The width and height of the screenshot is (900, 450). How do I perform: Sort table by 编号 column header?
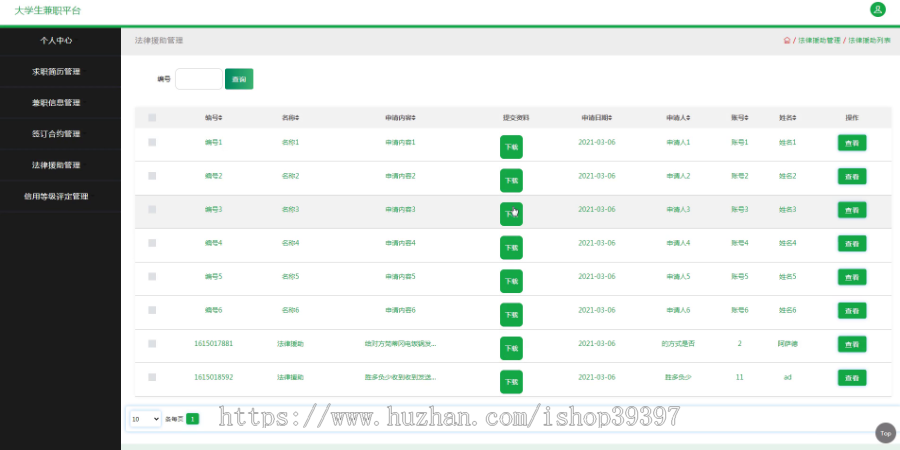tap(214, 118)
